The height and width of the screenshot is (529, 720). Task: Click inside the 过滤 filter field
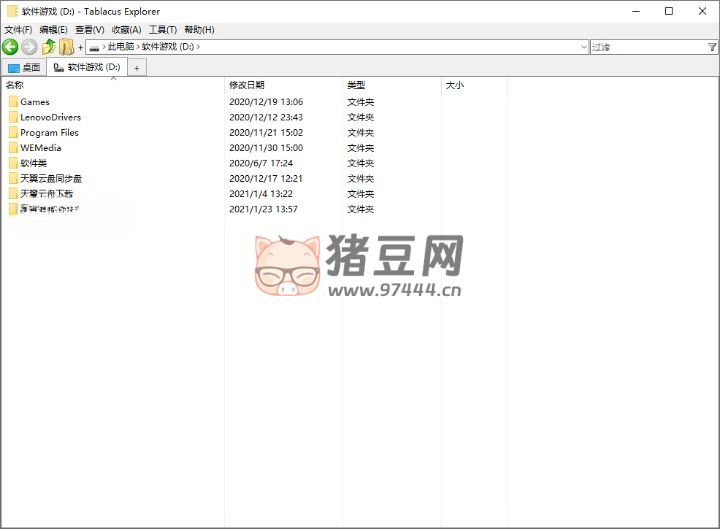[x=645, y=47]
